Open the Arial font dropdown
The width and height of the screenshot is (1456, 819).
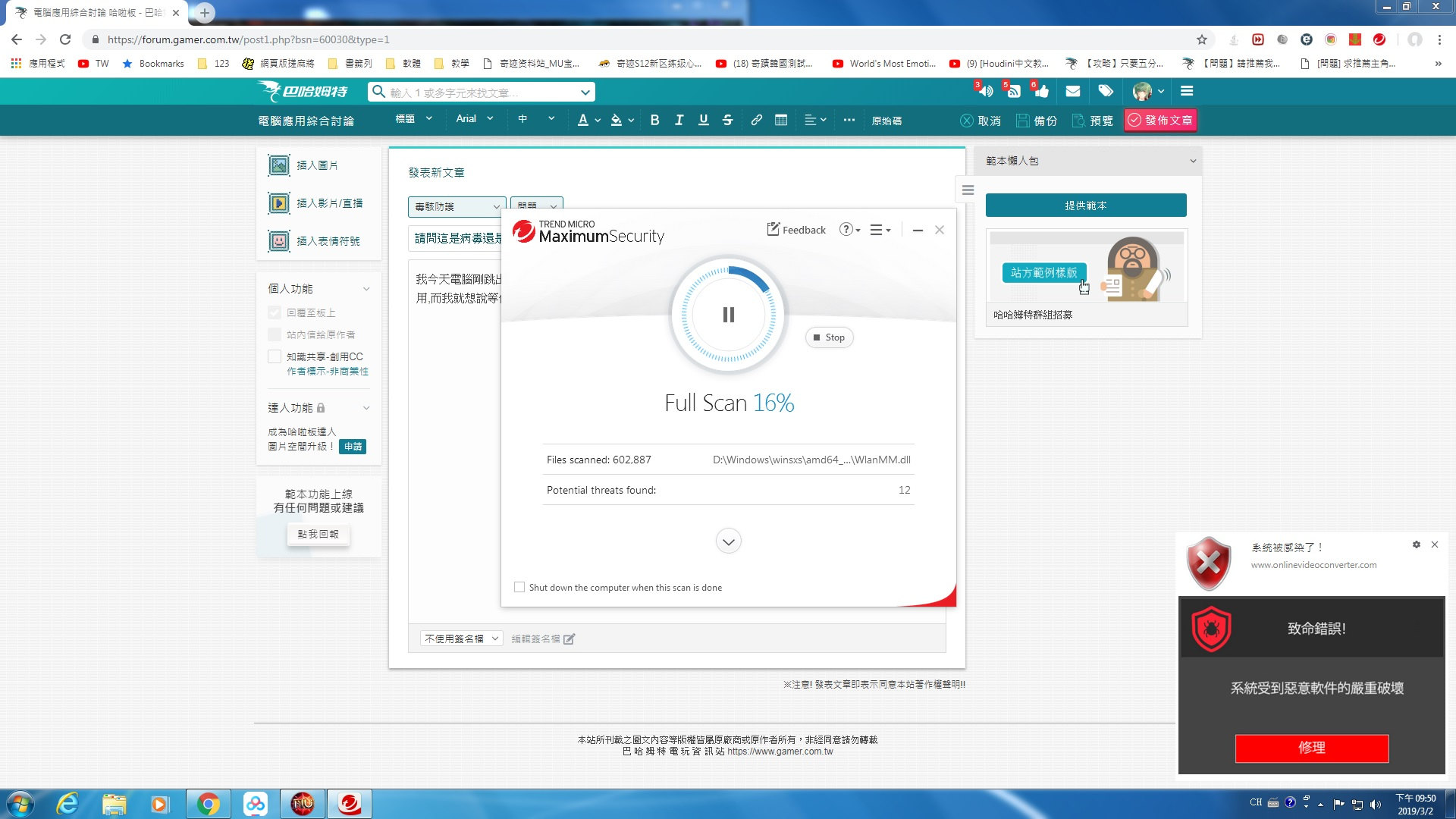click(x=474, y=119)
